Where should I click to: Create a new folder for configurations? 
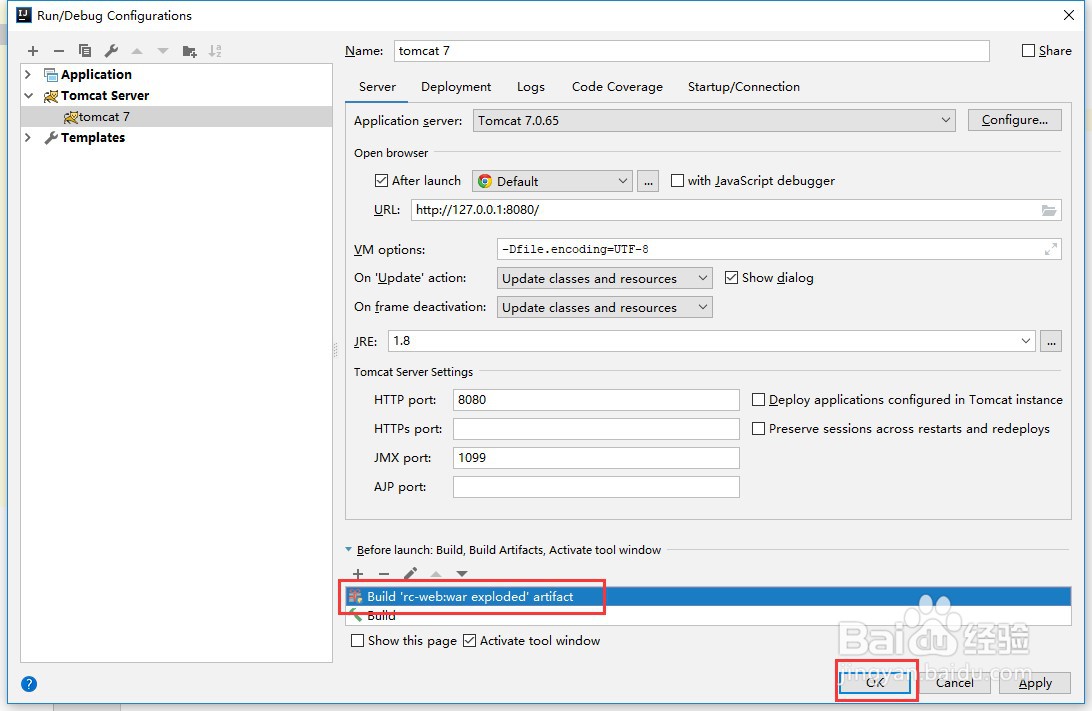click(x=189, y=51)
